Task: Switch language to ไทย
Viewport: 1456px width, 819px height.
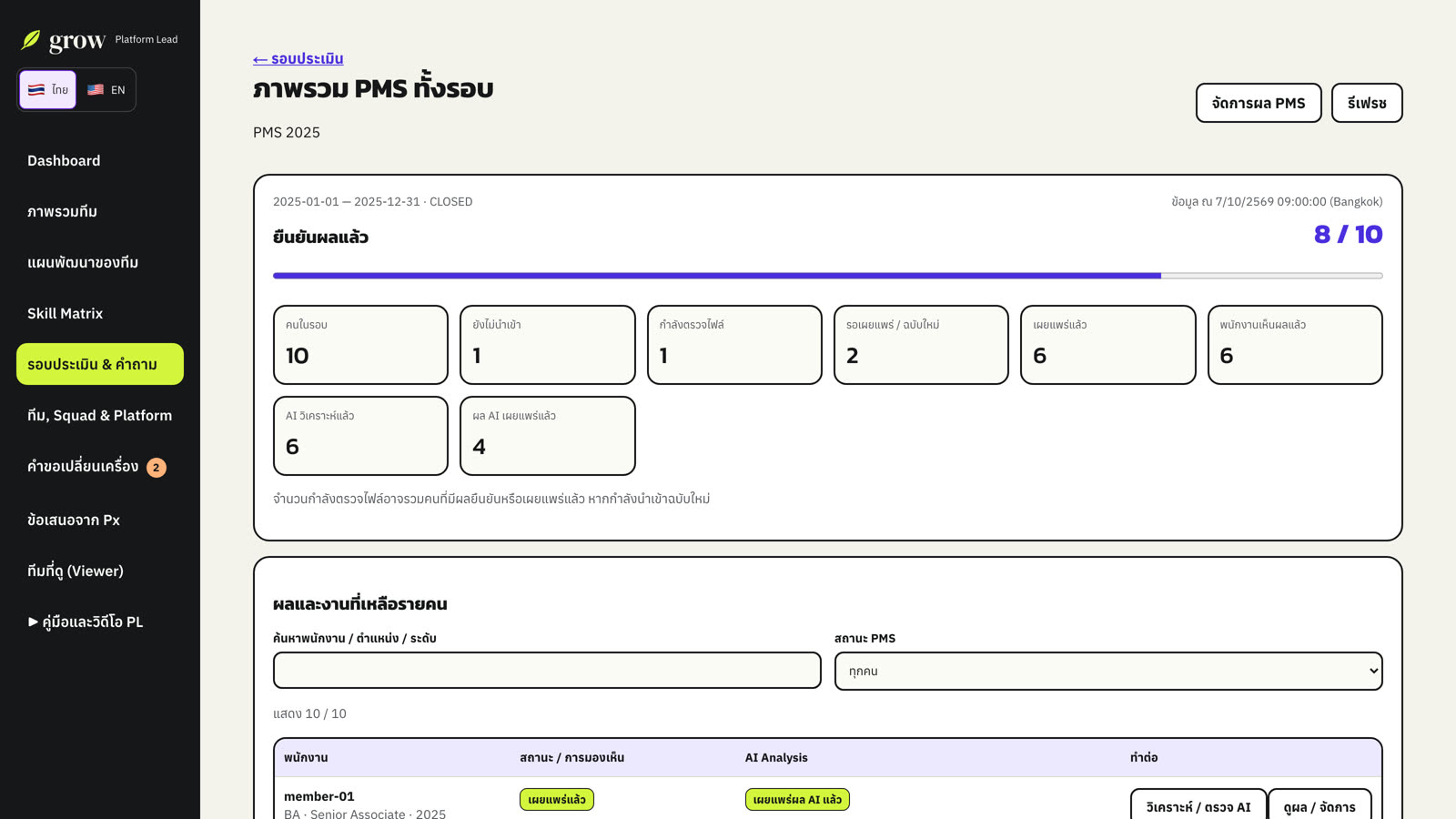Action: [48, 90]
